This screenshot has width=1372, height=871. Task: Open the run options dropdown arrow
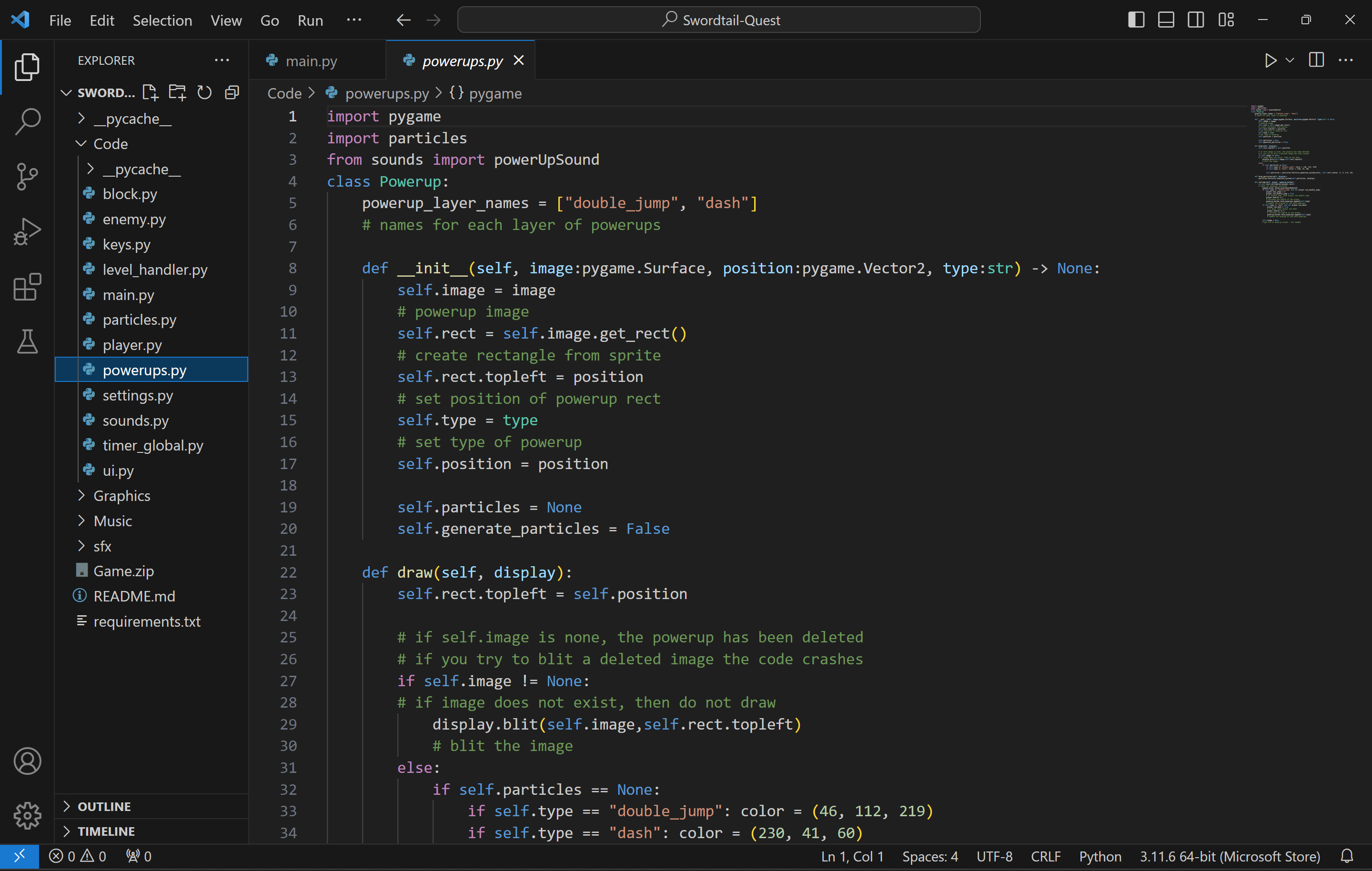(x=1290, y=60)
